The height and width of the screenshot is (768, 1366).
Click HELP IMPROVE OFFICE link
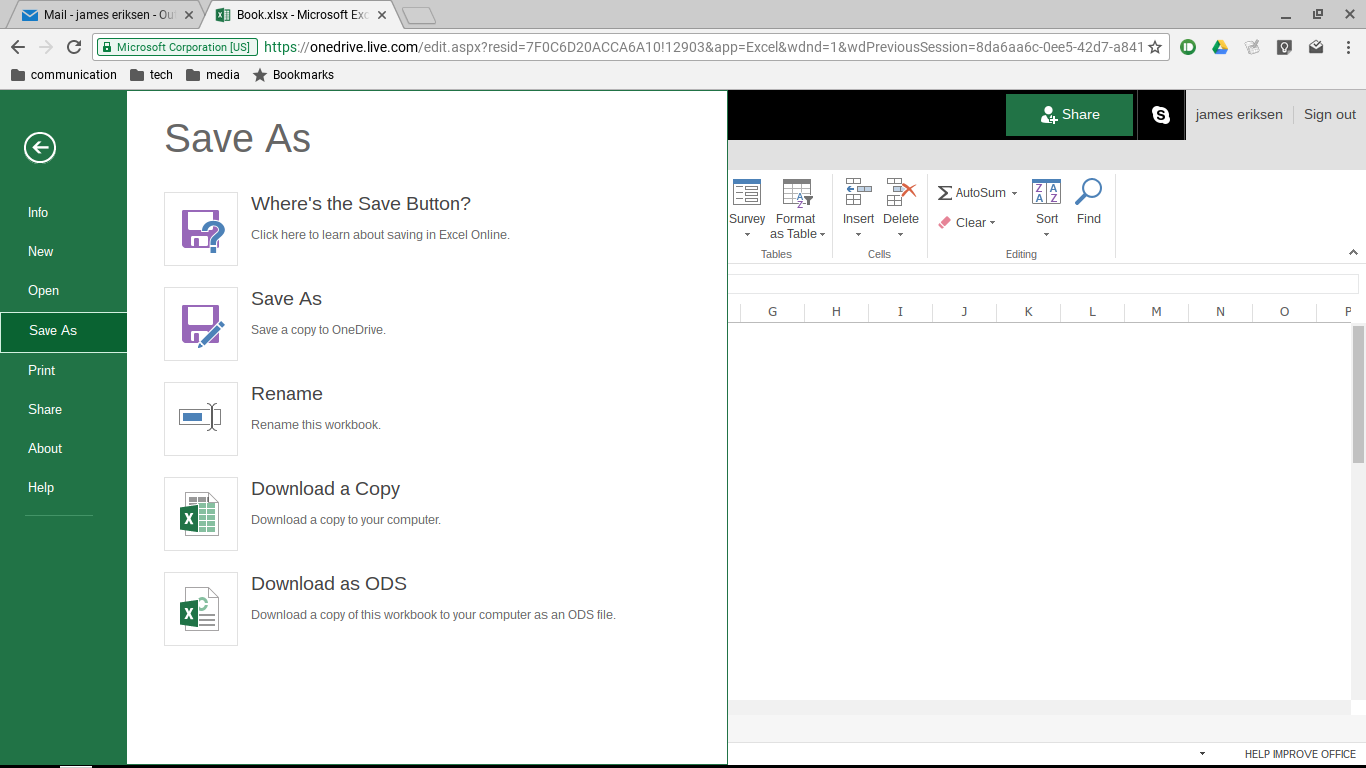[x=1300, y=754]
